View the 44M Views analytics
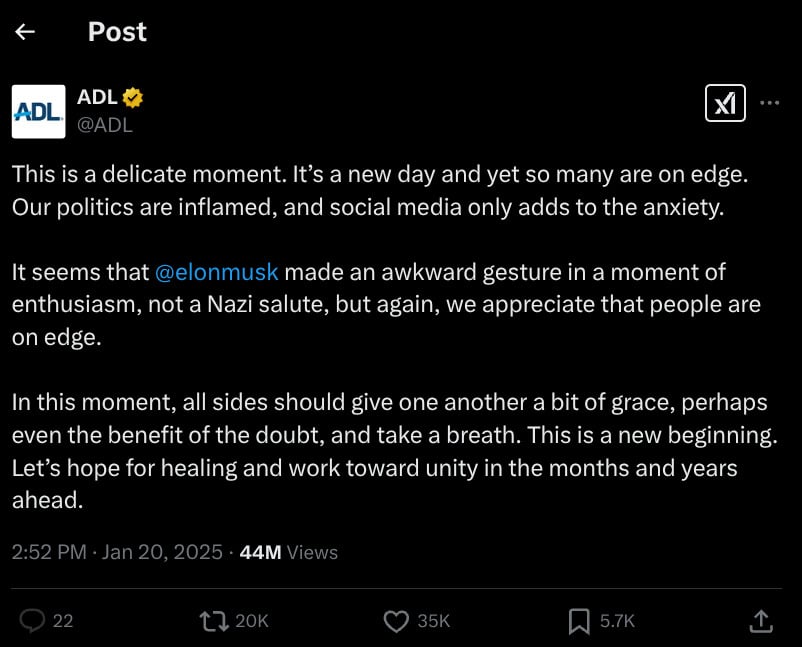This screenshot has width=802, height=647. click(x=289, y=552)
